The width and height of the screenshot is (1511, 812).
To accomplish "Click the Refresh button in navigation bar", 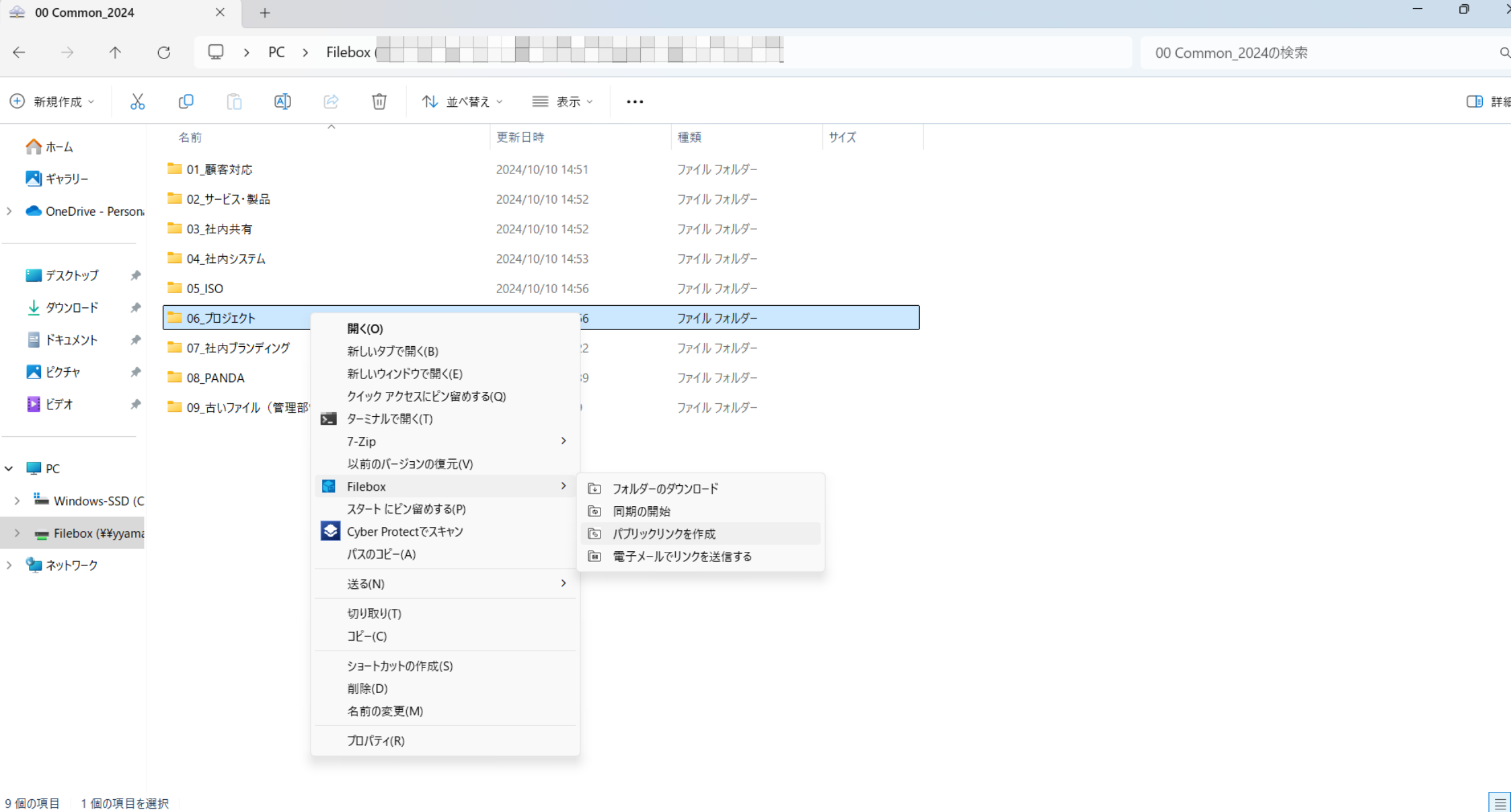I will (163, 52).
